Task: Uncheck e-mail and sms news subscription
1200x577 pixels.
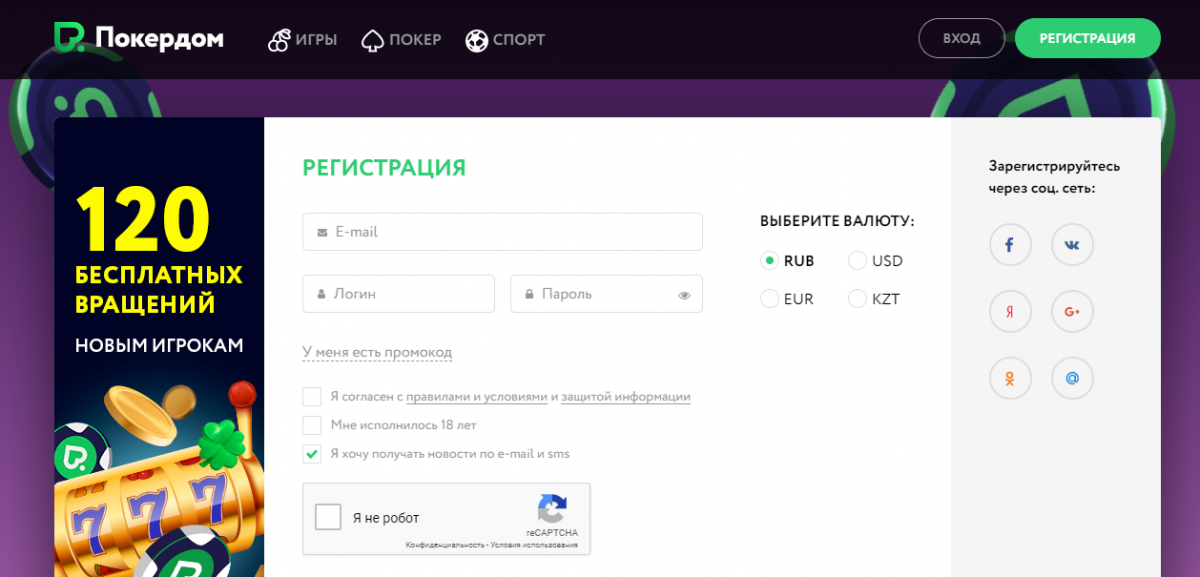Action: tap(311, 453)
